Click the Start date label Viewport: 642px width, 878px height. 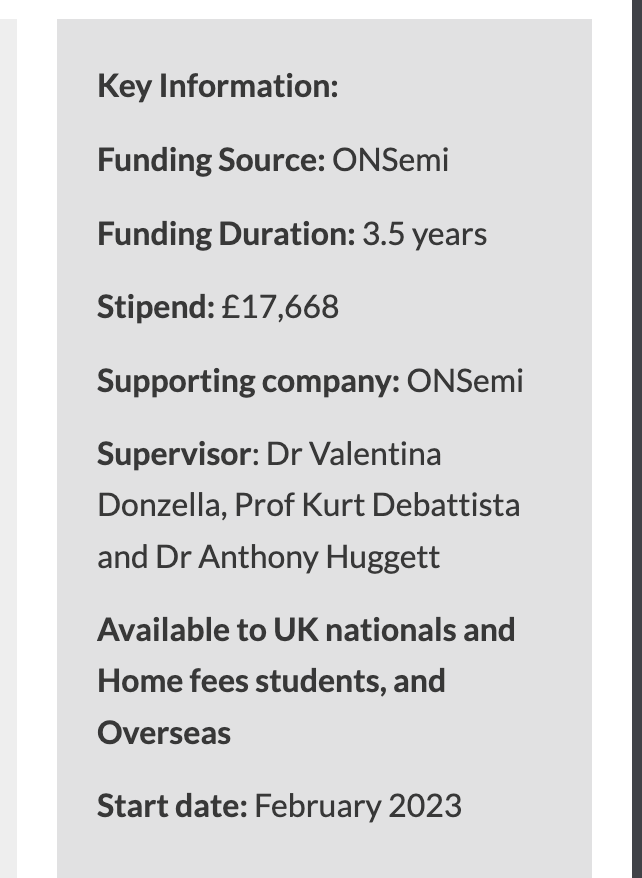[x=171, y=806]
